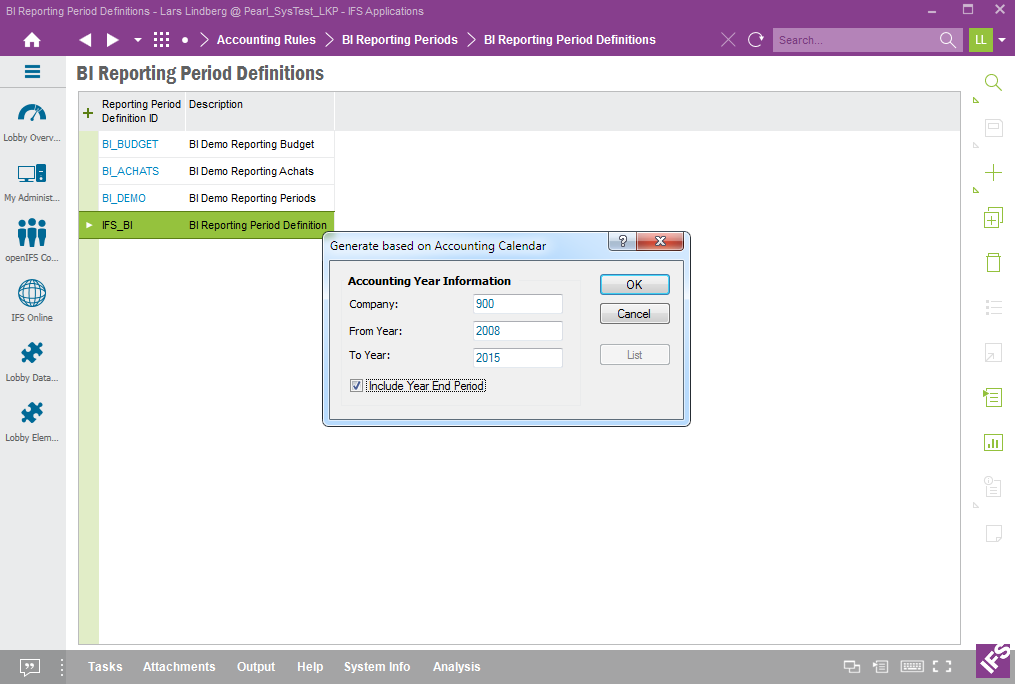The height and width of the screenshot is (684, 1015).
Task: Click the BI Reporting Period Definitions breadcrumb
Action: coord(570,40)
